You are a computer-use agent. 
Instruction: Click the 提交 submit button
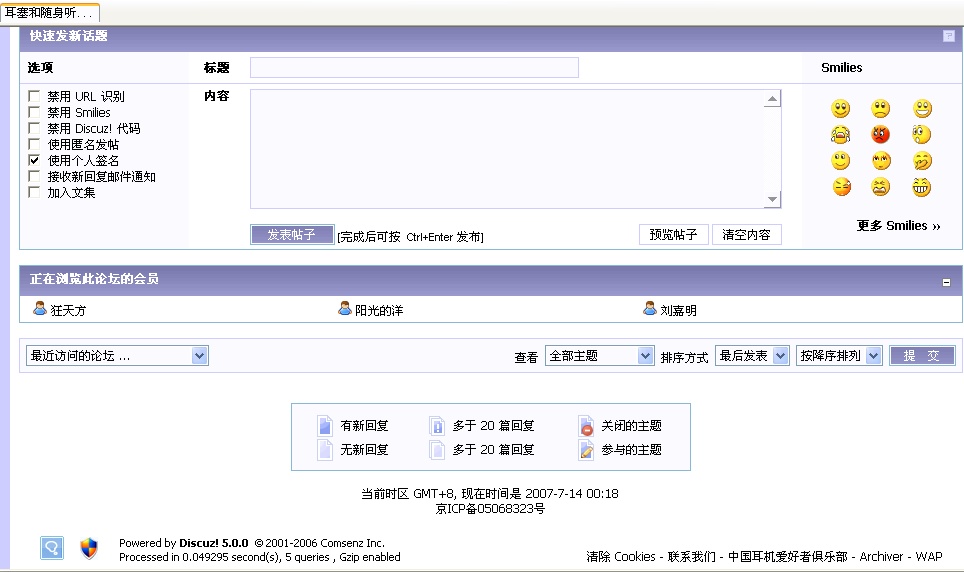click(x=922, y=356)
